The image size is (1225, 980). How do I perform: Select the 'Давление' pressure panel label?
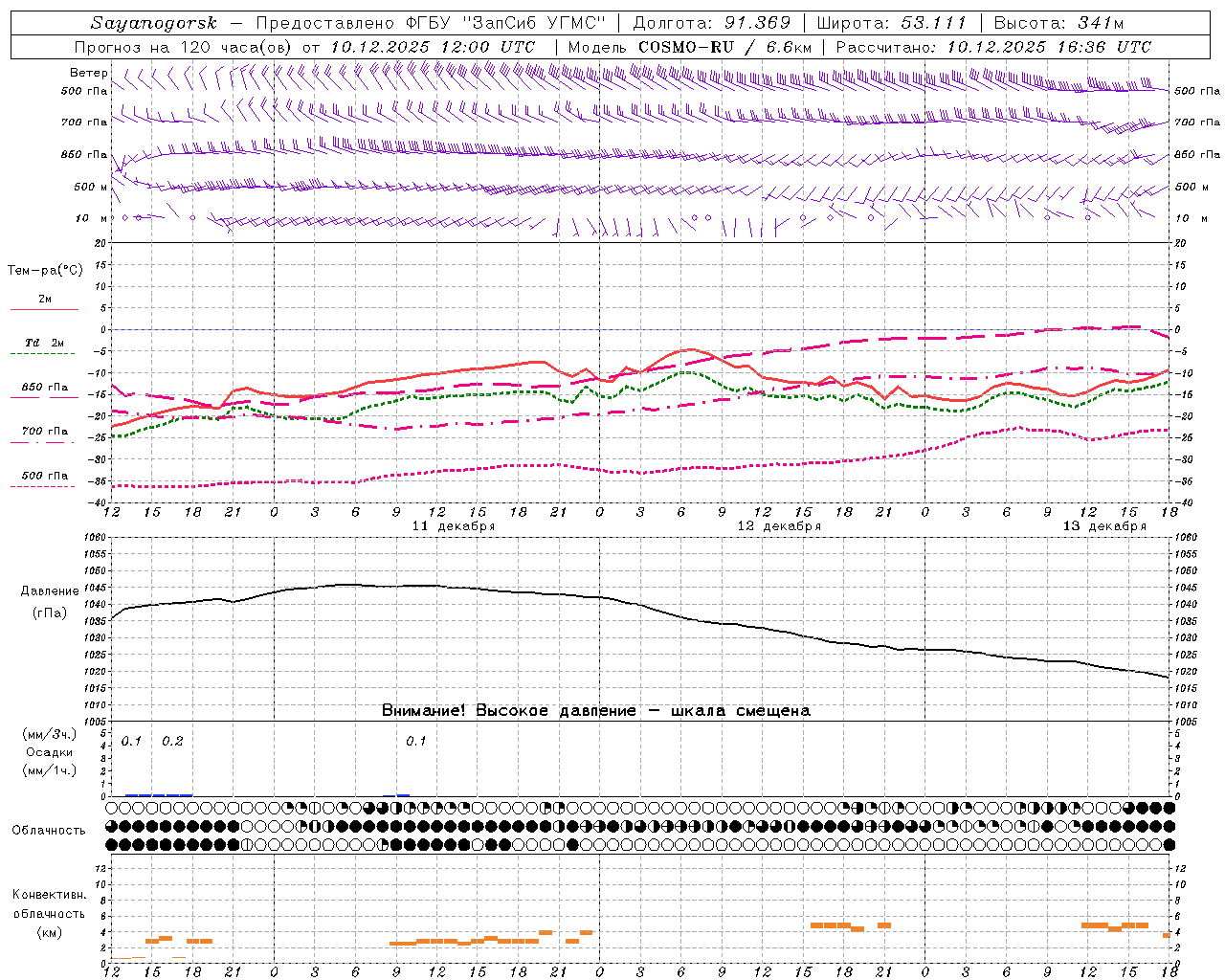pyautogui.click(x=50, y=591)
